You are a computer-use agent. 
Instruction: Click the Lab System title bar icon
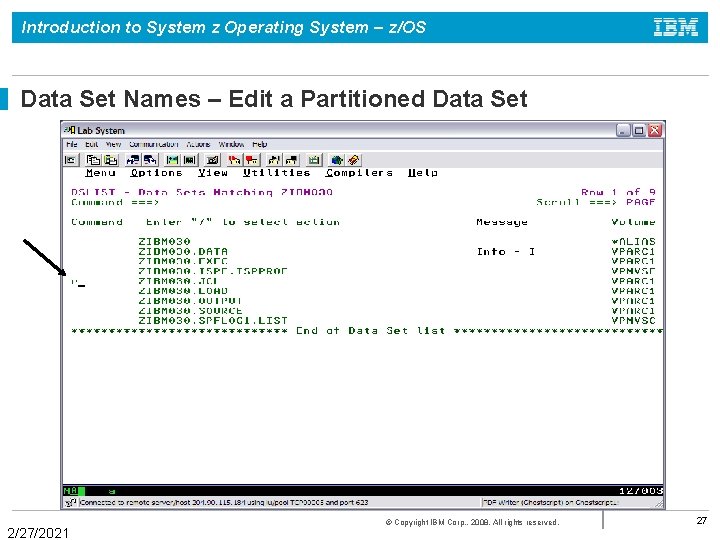click(x=70, y=130)
